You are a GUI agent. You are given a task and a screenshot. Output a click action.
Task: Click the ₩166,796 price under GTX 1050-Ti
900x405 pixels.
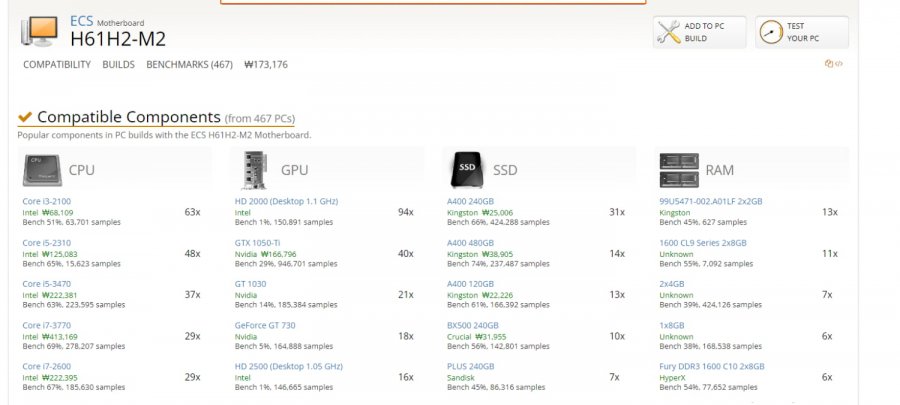(278, 254)
